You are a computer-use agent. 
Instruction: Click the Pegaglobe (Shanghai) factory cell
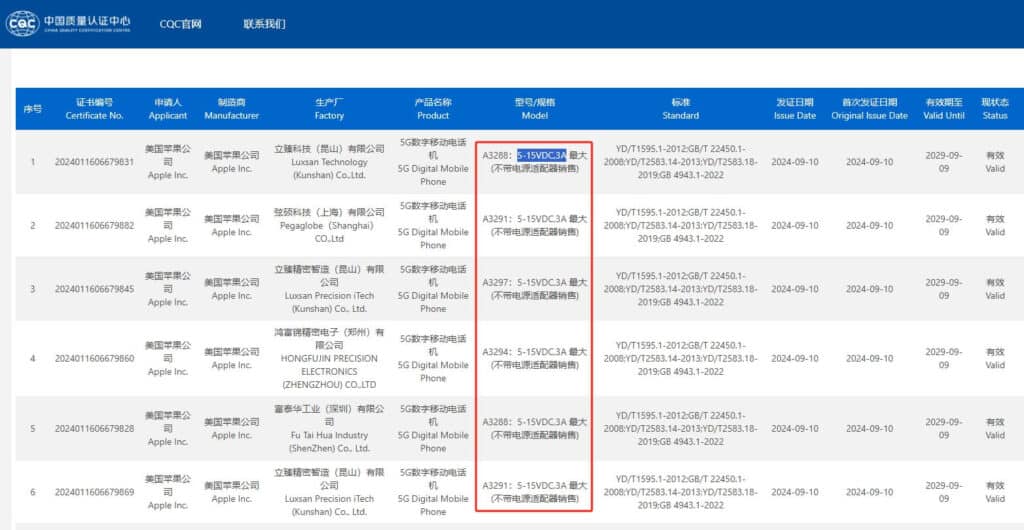pos(329,225)
